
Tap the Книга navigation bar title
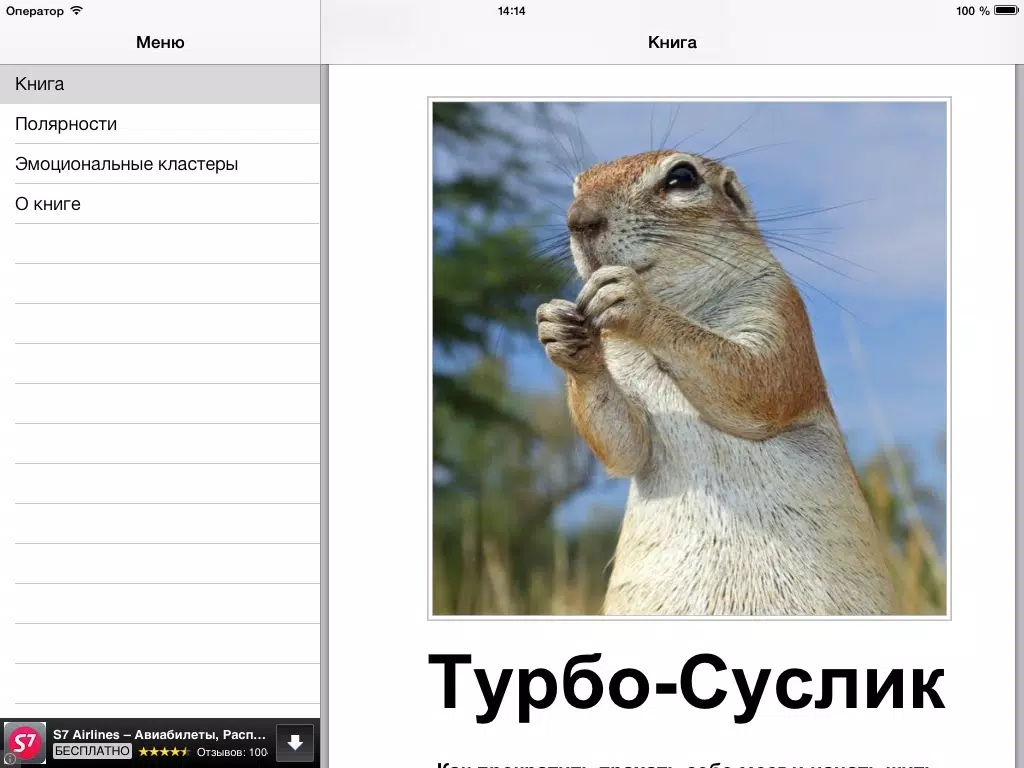[x=672, y=42]
